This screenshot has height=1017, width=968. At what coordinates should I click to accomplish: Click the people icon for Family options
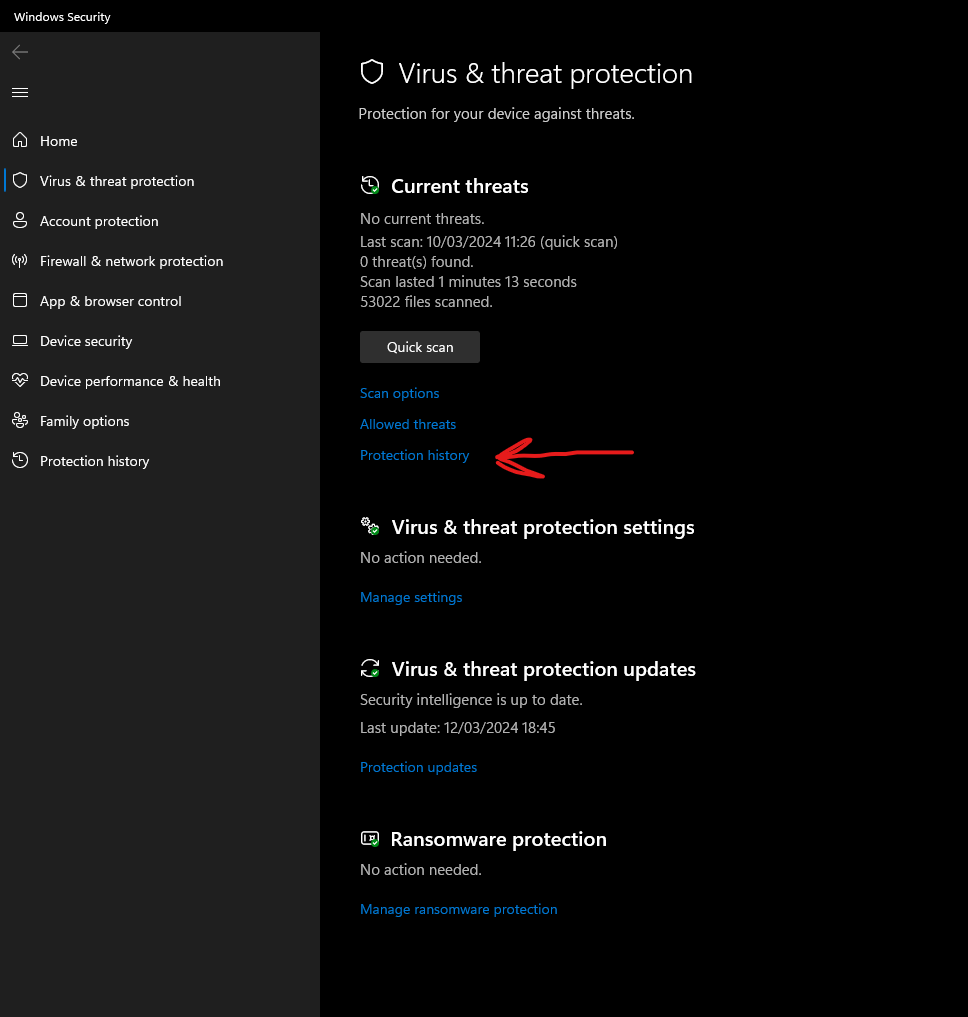coord(20,420)
